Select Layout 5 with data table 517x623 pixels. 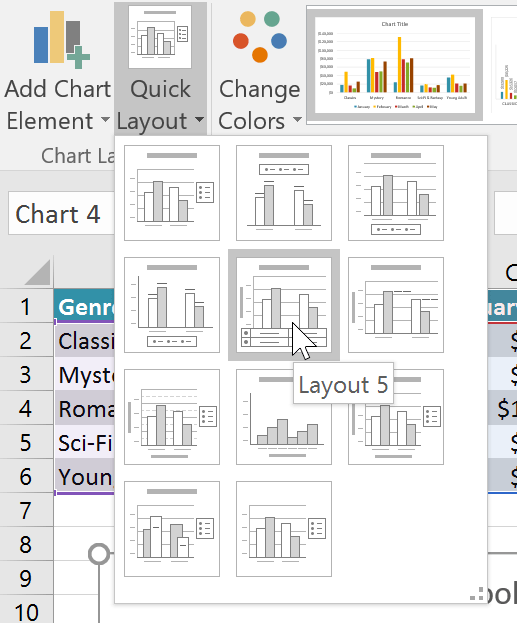click(284, 305)
